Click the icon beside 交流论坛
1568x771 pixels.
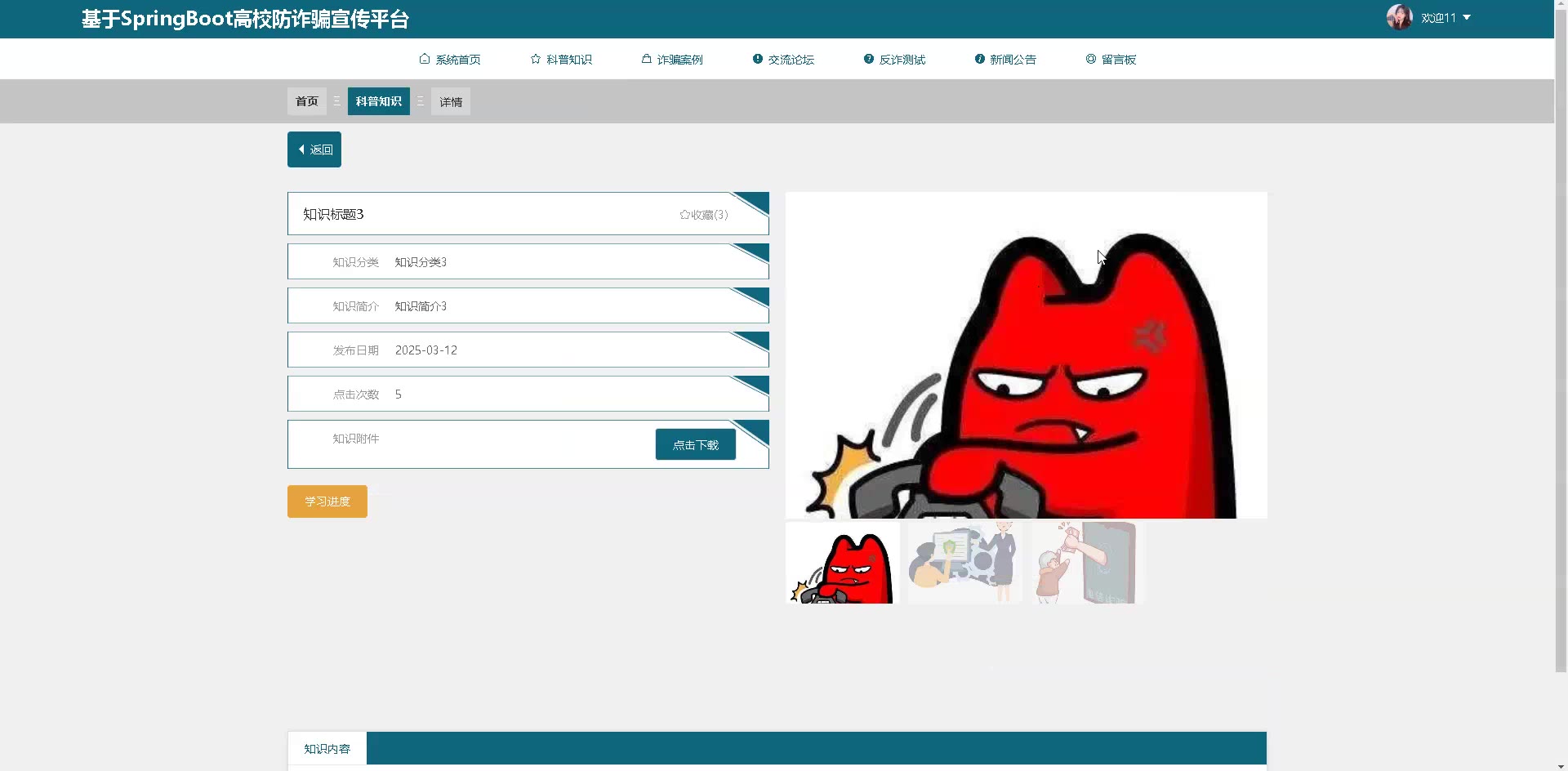(x=758, y=59)
